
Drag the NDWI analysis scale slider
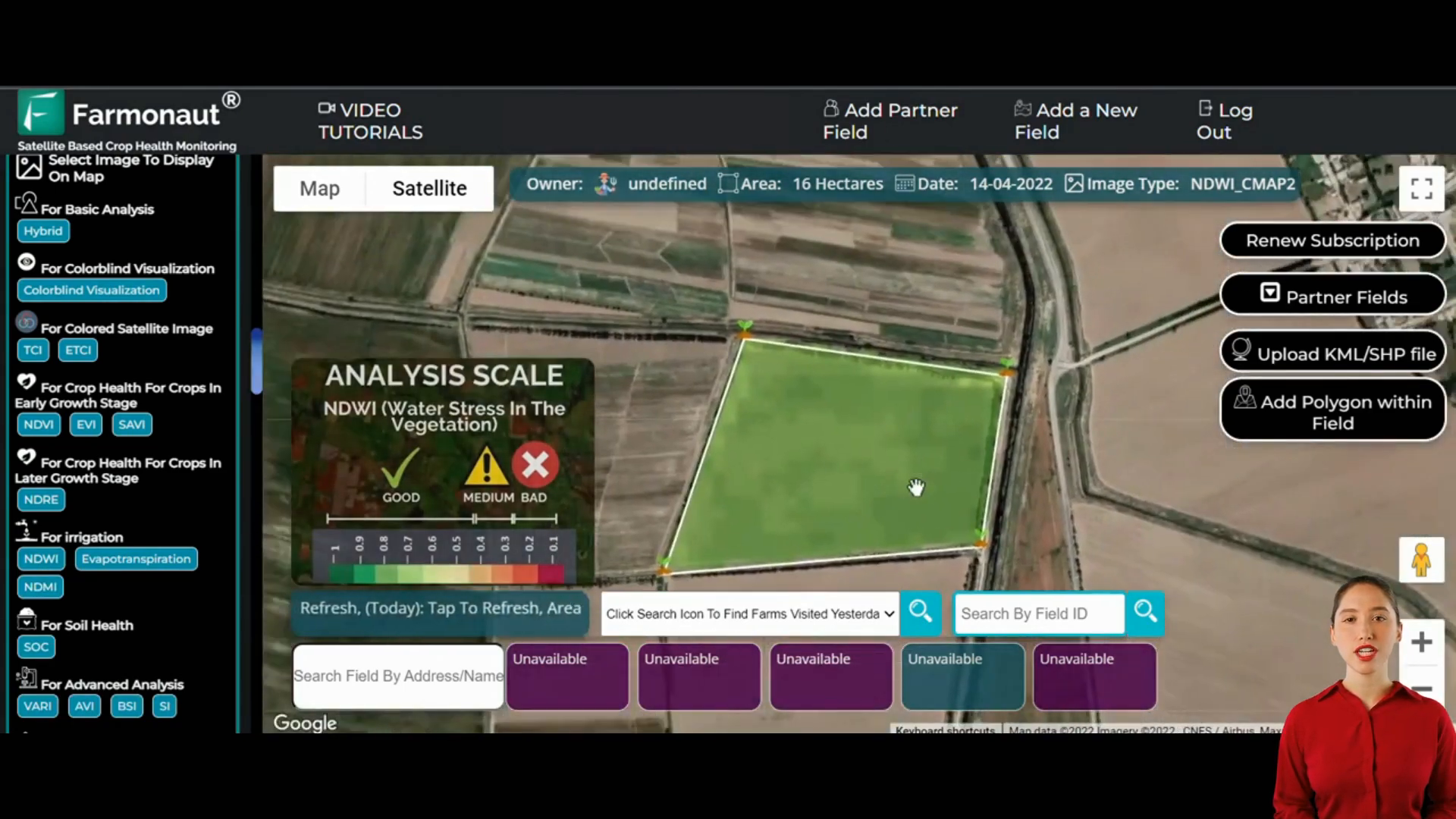point(475,518)
